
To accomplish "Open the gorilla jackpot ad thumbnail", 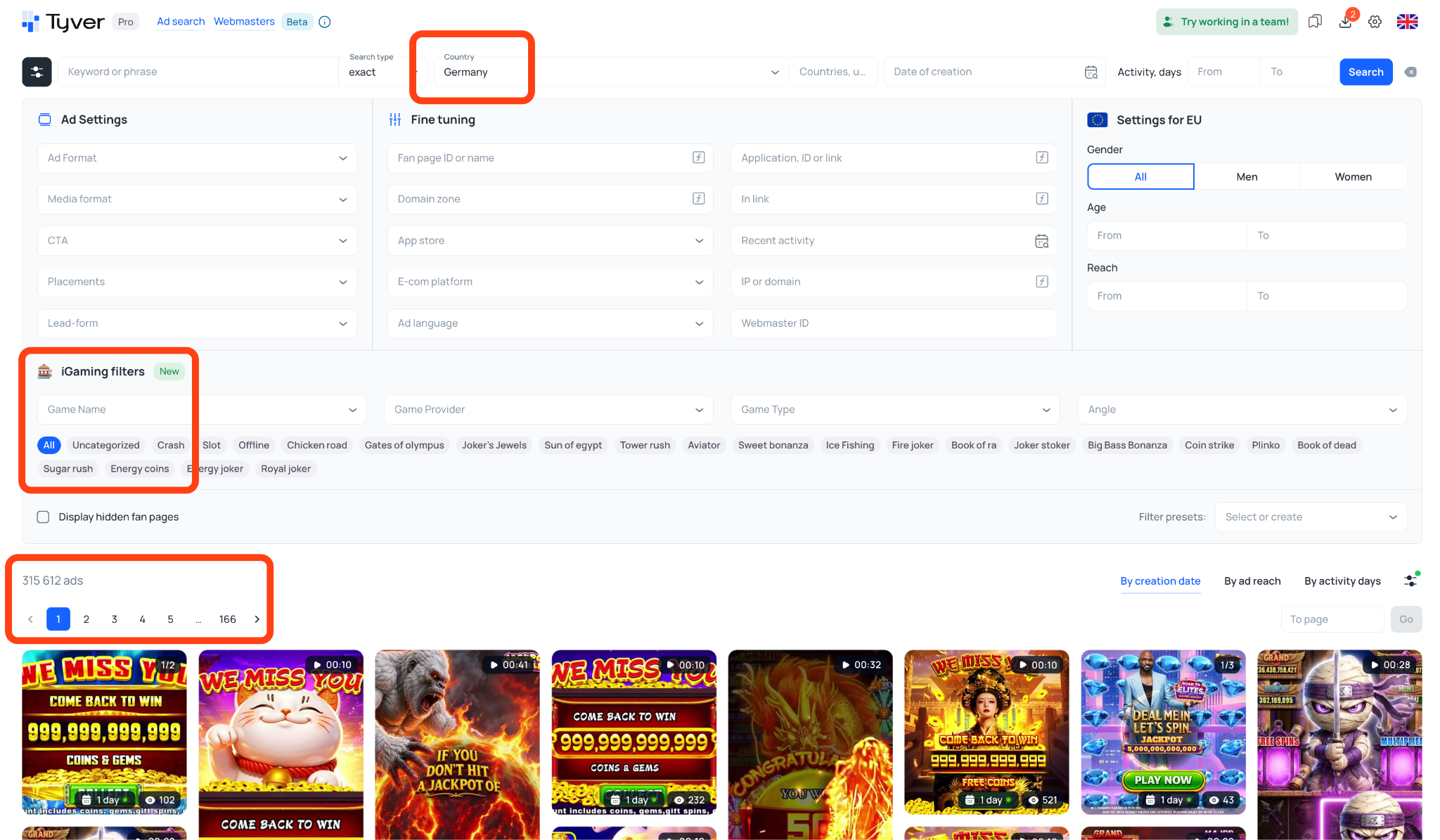I will 457,744.
